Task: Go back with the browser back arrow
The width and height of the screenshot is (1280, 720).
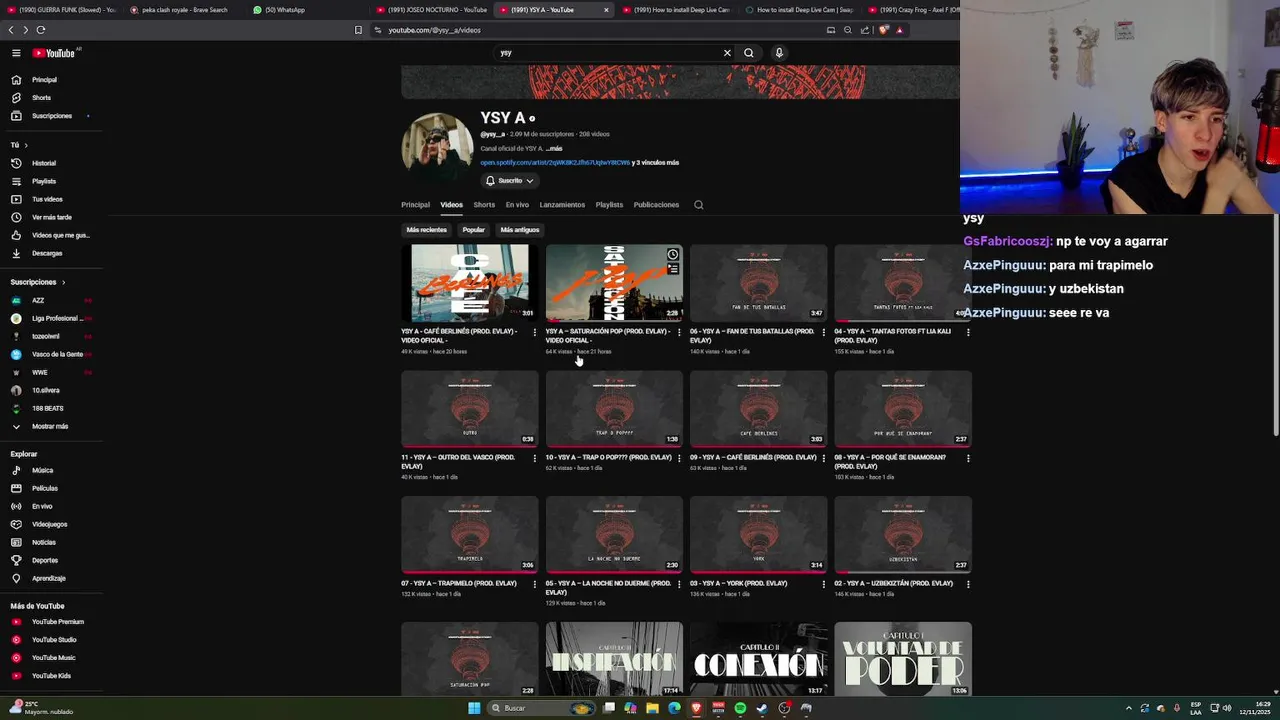Action: coord(12,30)
